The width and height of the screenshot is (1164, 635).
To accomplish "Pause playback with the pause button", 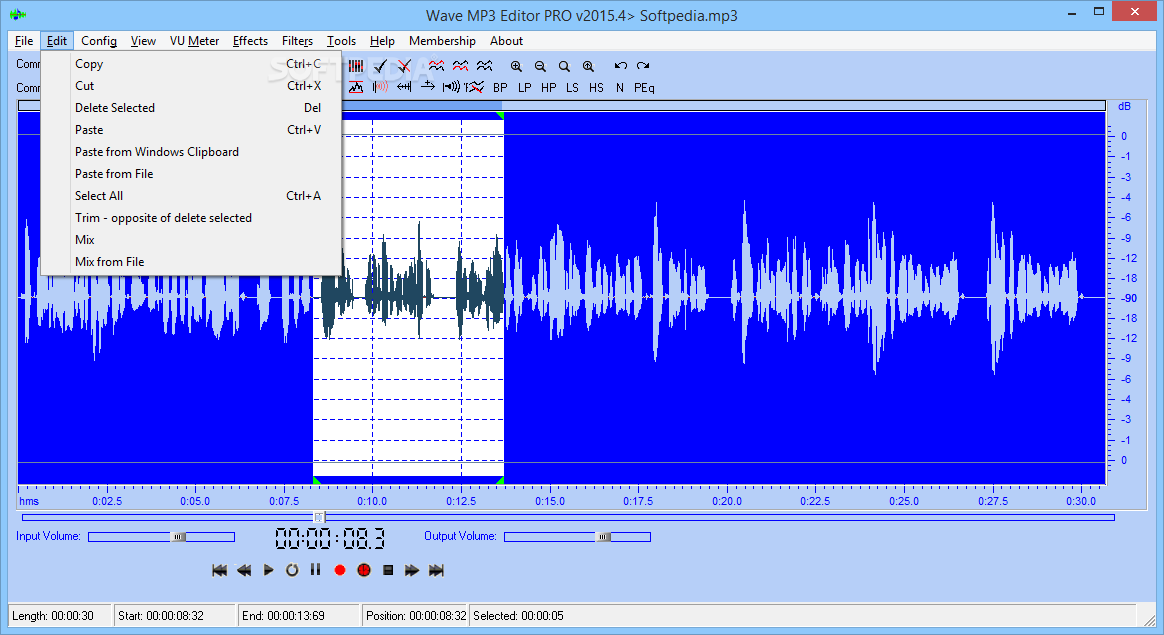I will click(315, 570).
